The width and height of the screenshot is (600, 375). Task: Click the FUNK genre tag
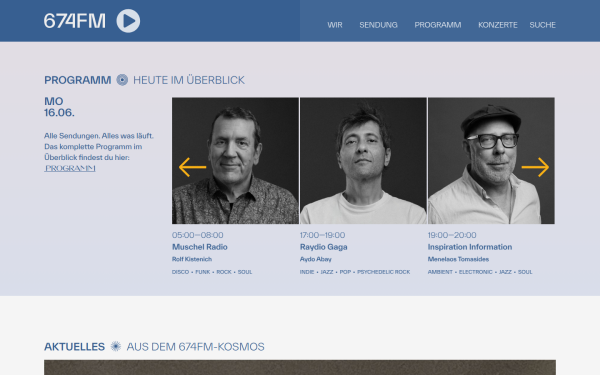pos(203,272)
